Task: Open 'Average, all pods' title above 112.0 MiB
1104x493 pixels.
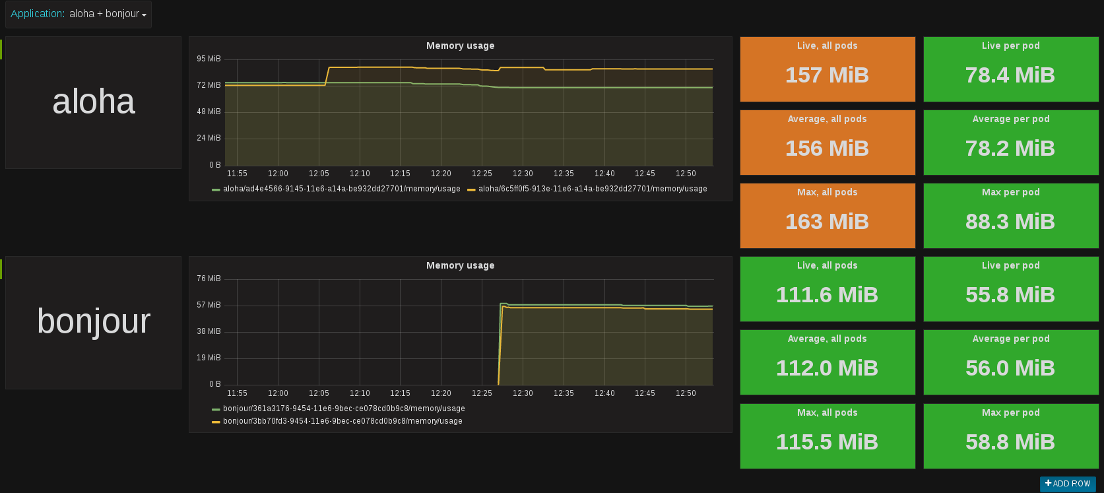Action: [x=827, y=339]
